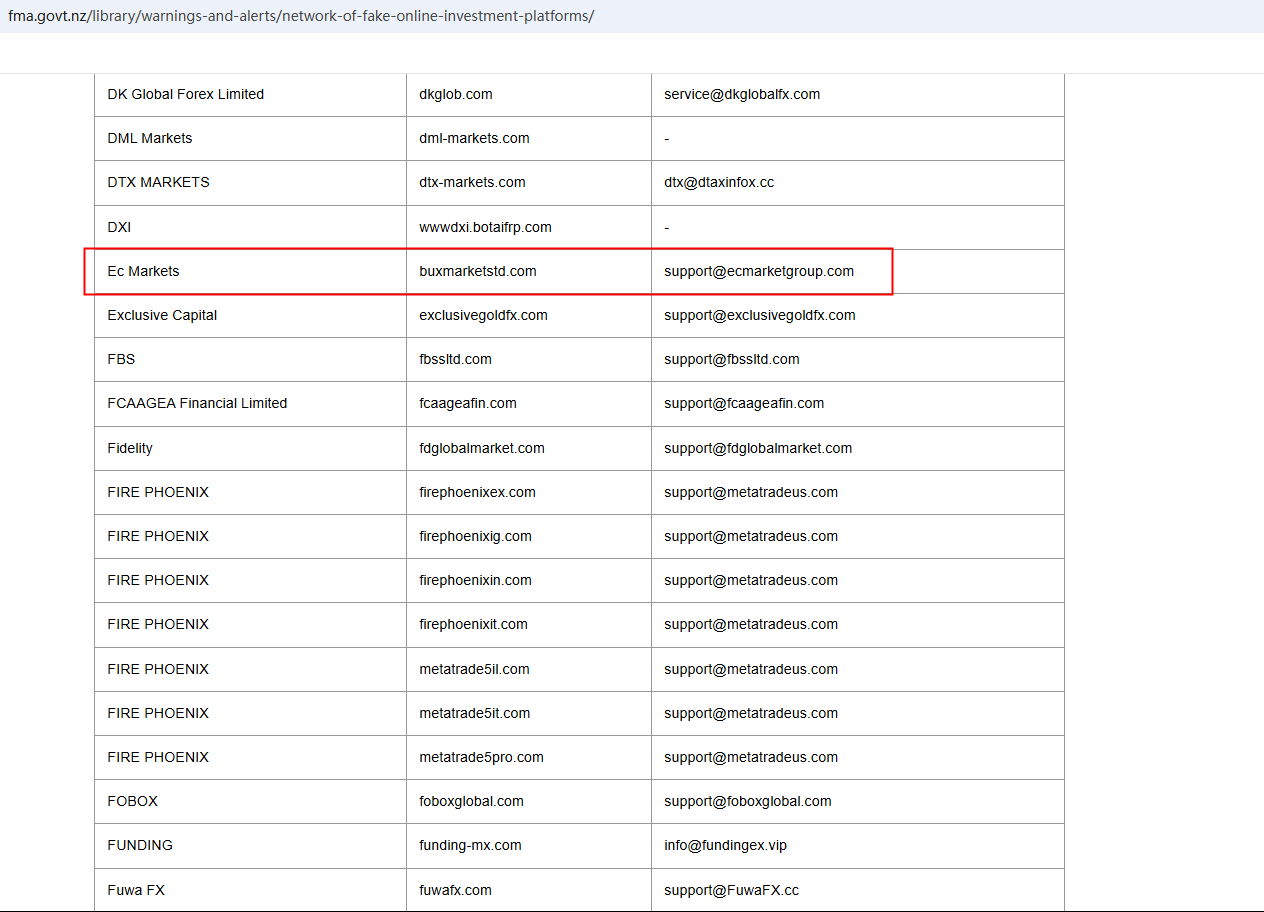Click the support@fdglobalmarket.com email

(758, 448)
